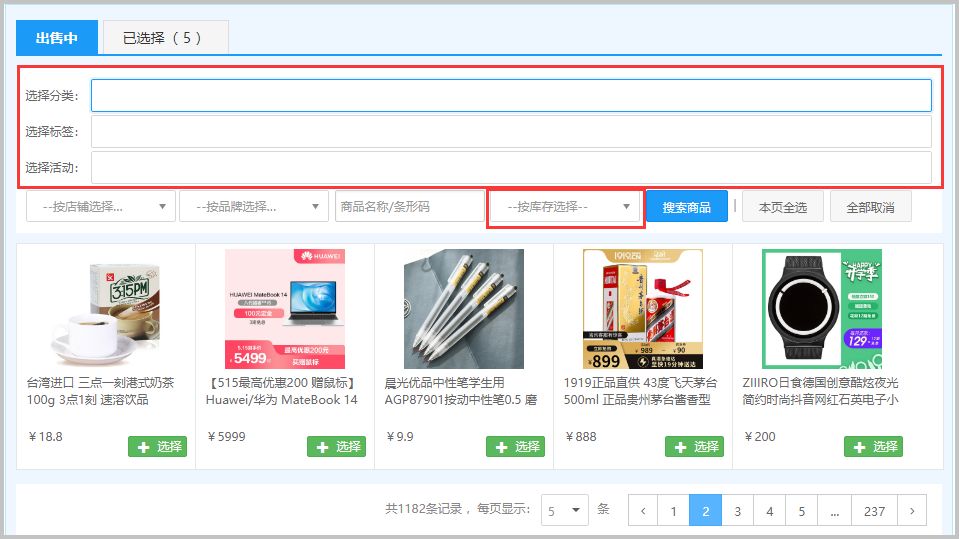Open the 飞天茅台 product thumbnail
Screen dimensions: 959x539
click(x=643, y=309)
